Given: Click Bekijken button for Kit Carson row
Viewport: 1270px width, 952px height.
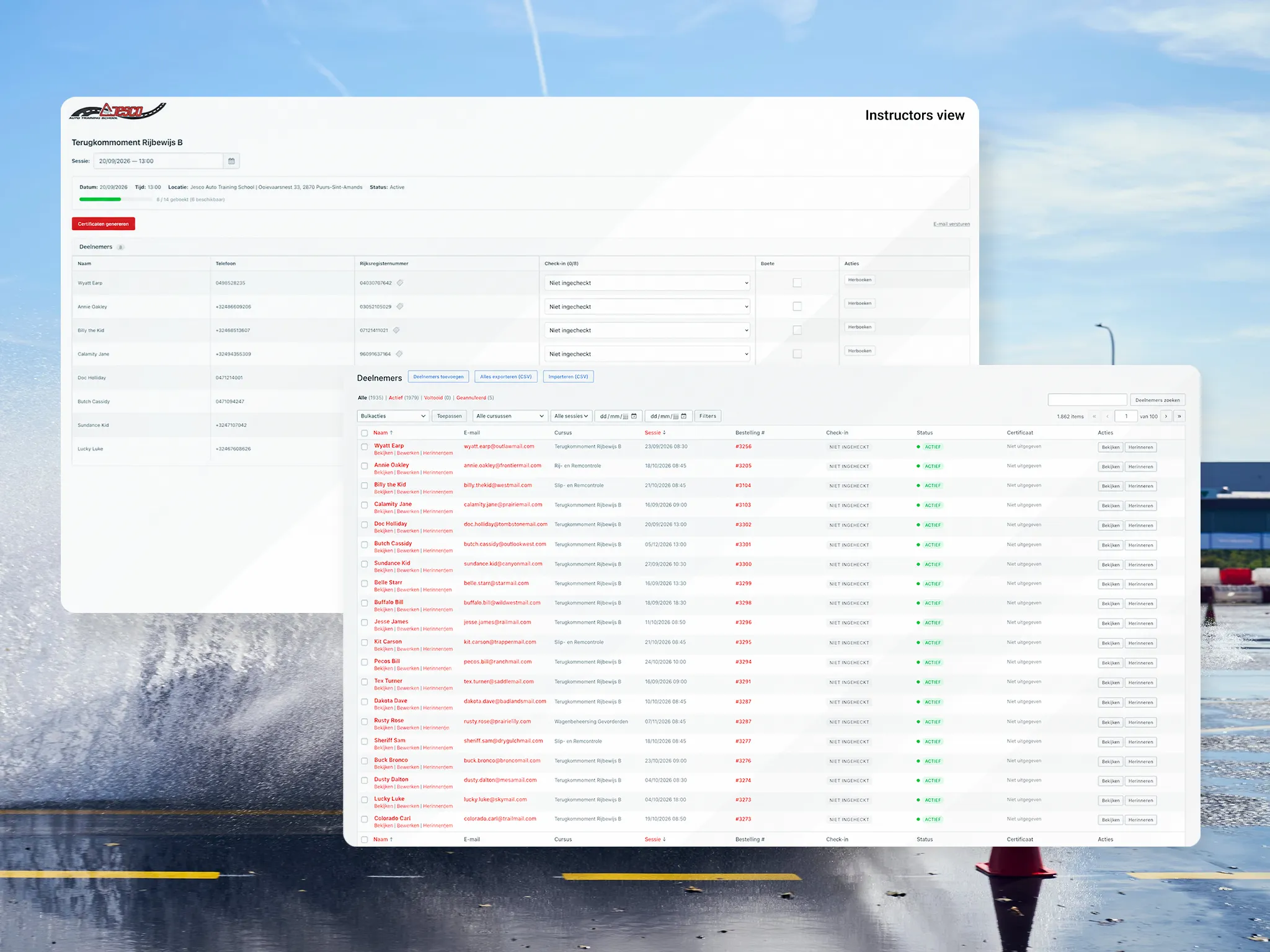Looking at the screenshot, I should click(1110, 643).
